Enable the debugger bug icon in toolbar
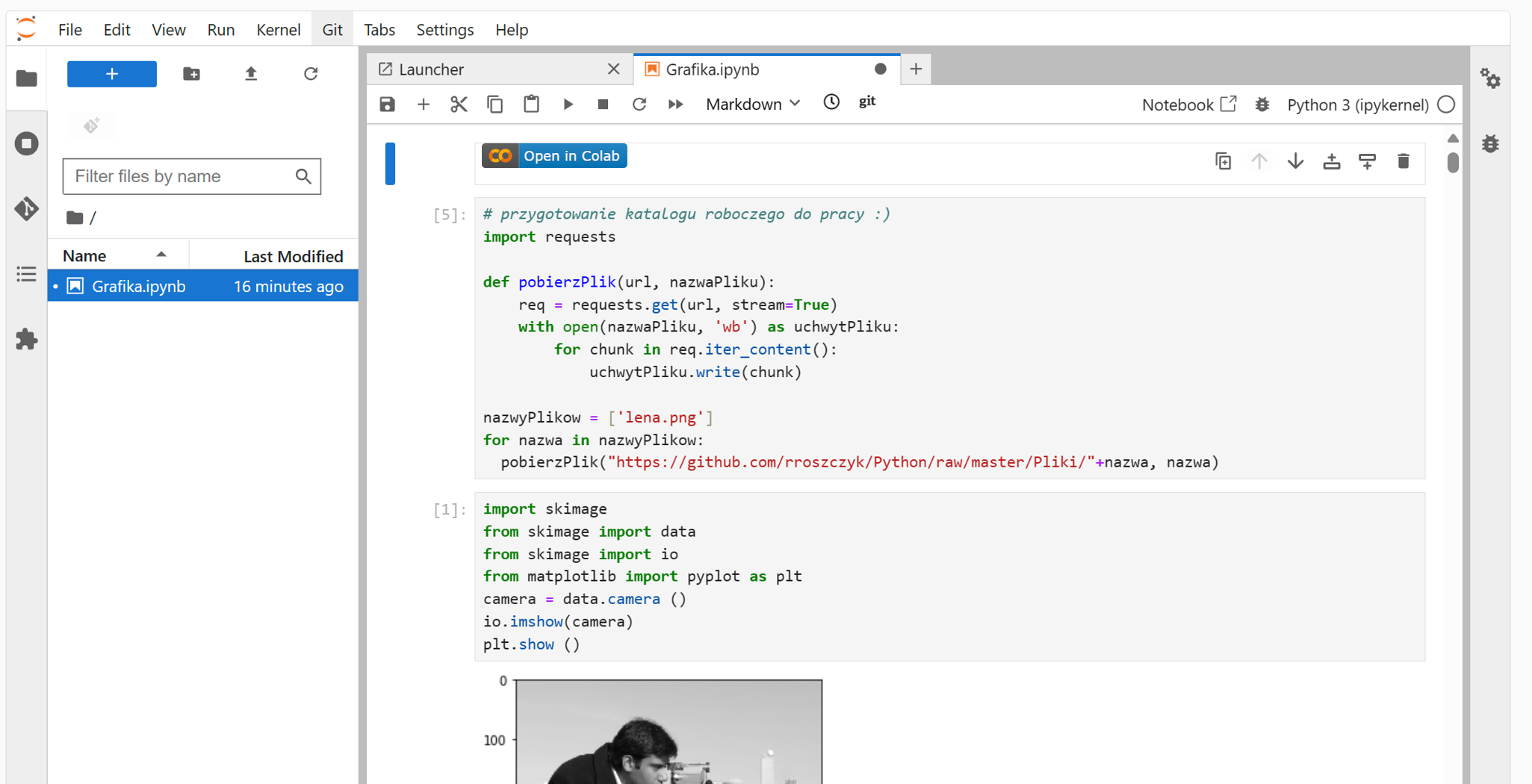 click(1262, 105)
